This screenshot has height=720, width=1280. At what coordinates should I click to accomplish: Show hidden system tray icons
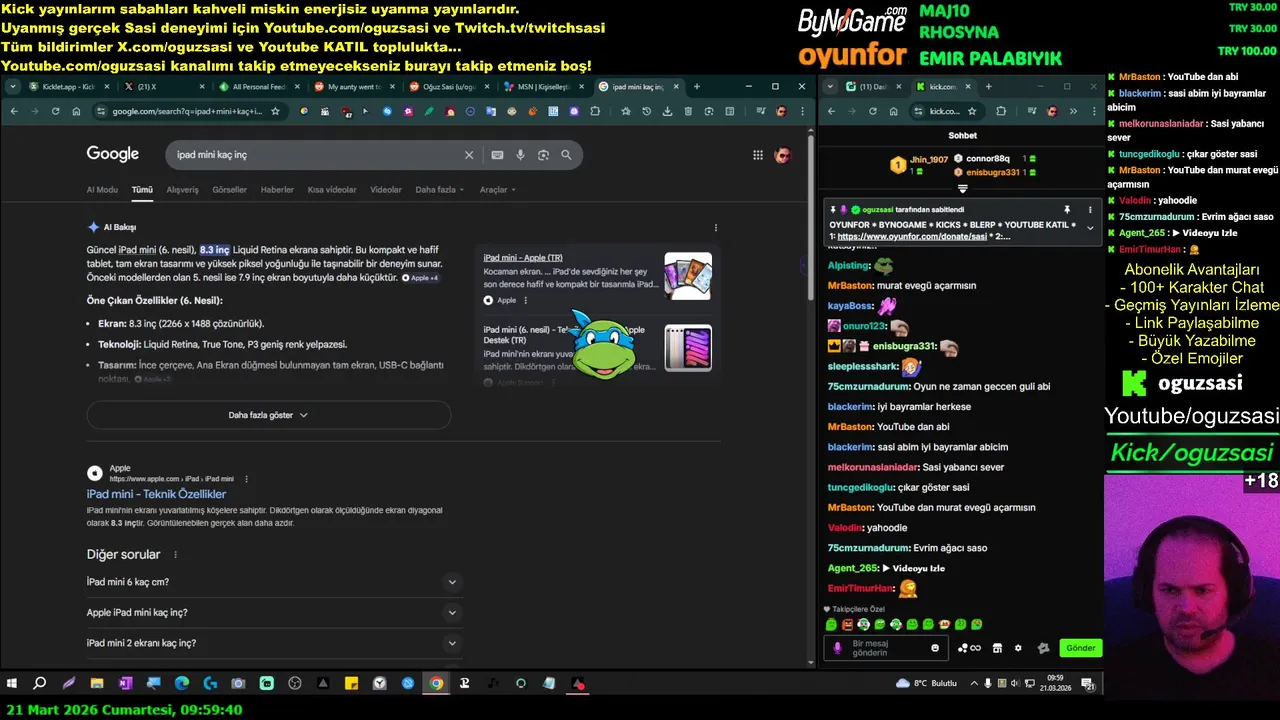(x=974, y=684)
